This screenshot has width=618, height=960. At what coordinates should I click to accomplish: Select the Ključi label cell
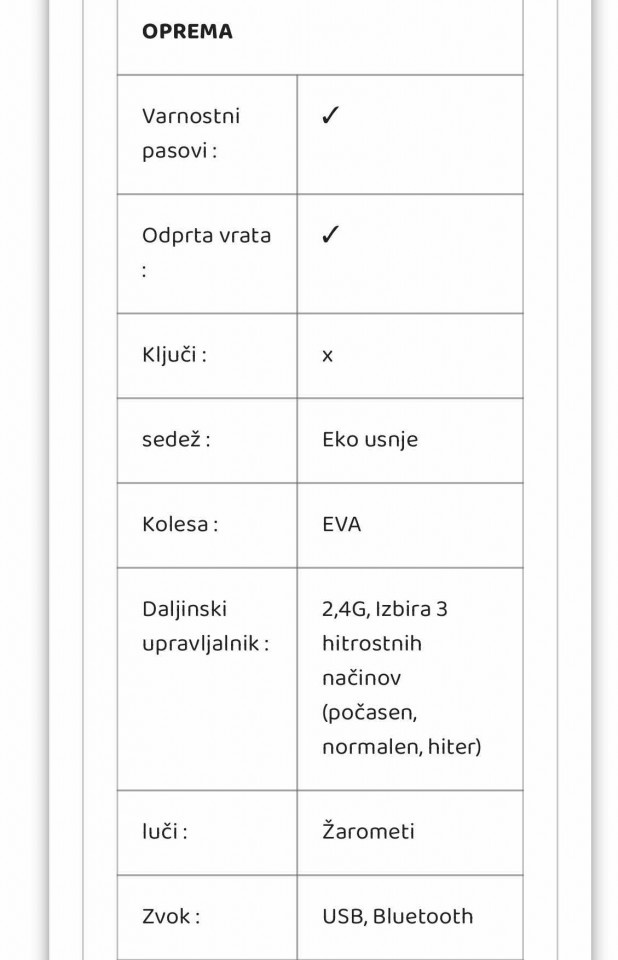click(x=207, y=355)
